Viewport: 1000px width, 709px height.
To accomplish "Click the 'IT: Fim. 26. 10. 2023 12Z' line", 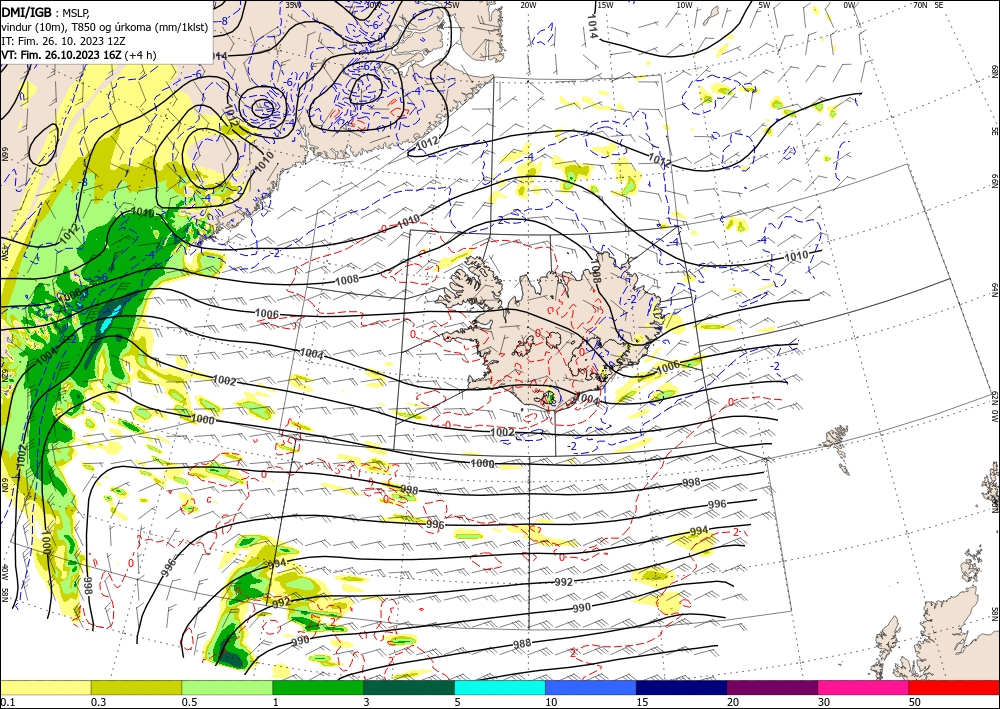I will tap(63, 40).
